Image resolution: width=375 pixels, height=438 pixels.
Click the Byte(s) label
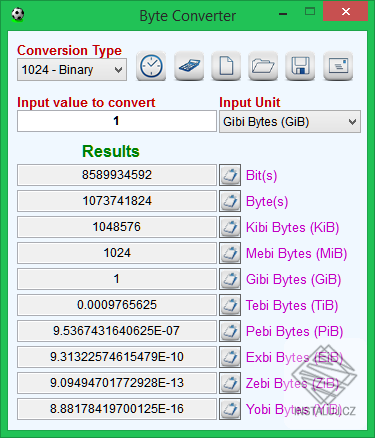(267, 201)
